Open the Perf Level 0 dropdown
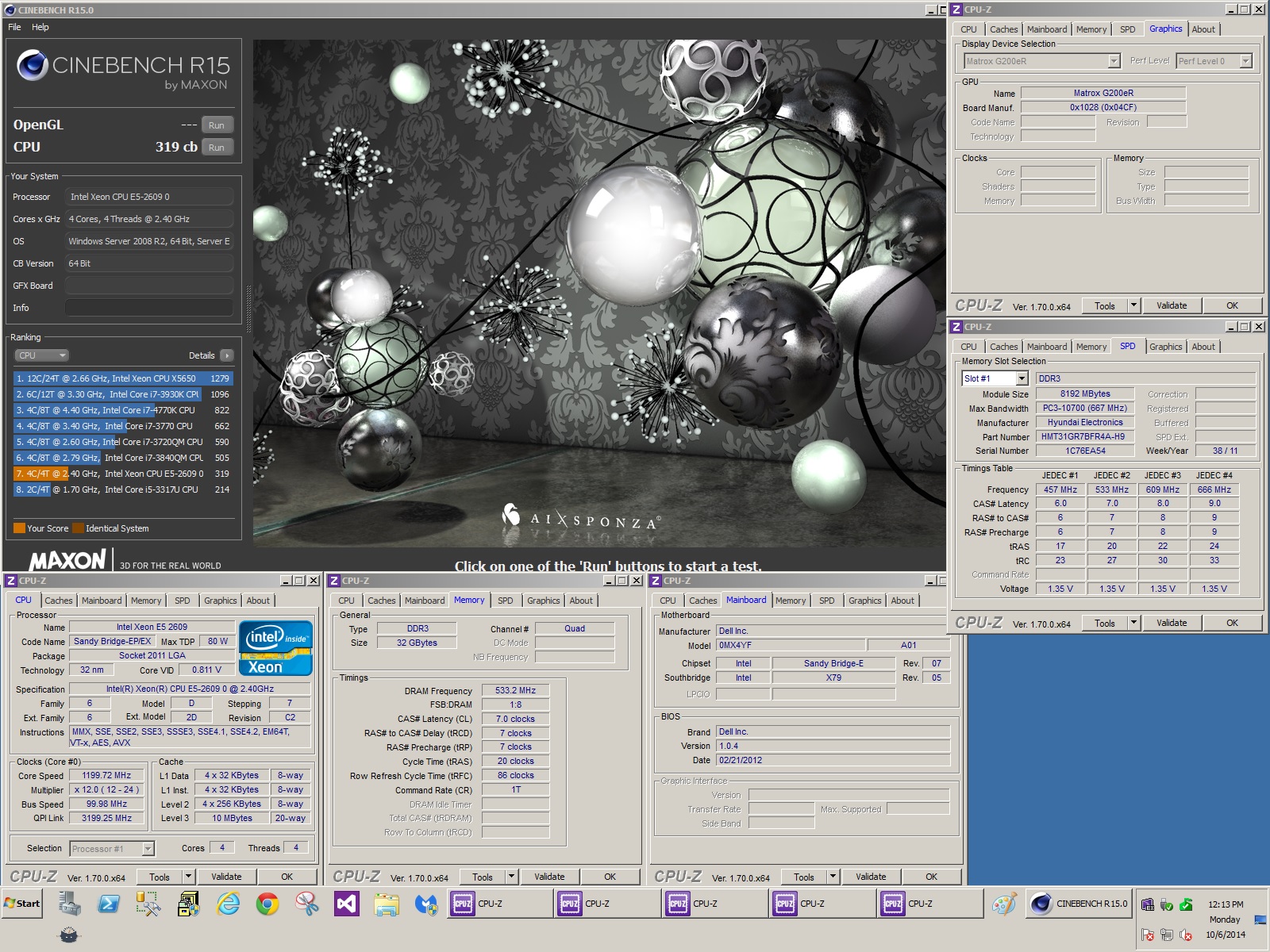This screenshot has height=952, width=1270. pos(1245,61)
